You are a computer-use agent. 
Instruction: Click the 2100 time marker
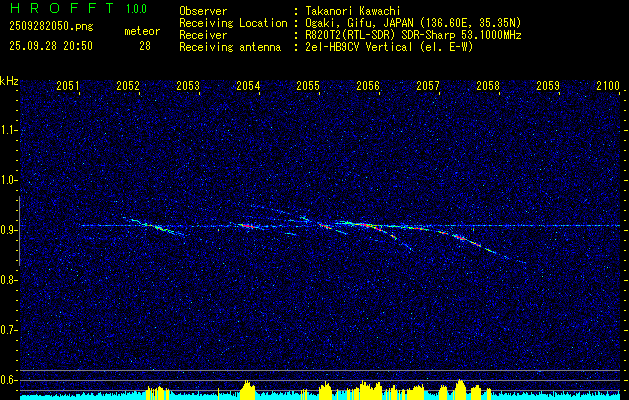[608, 86]
